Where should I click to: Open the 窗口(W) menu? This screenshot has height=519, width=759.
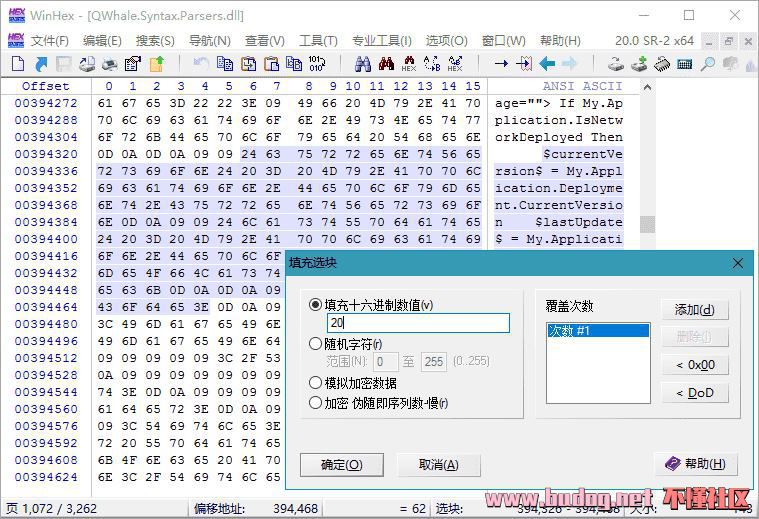pyautogui.click(x=503, y=41)
